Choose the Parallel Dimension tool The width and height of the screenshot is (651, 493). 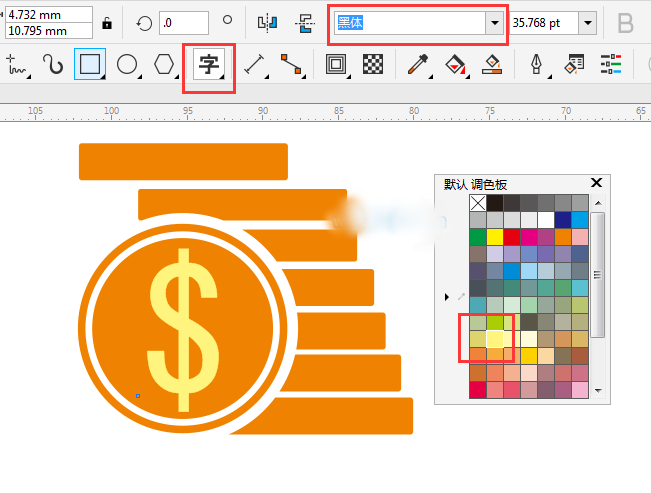(x=255, y=66)
